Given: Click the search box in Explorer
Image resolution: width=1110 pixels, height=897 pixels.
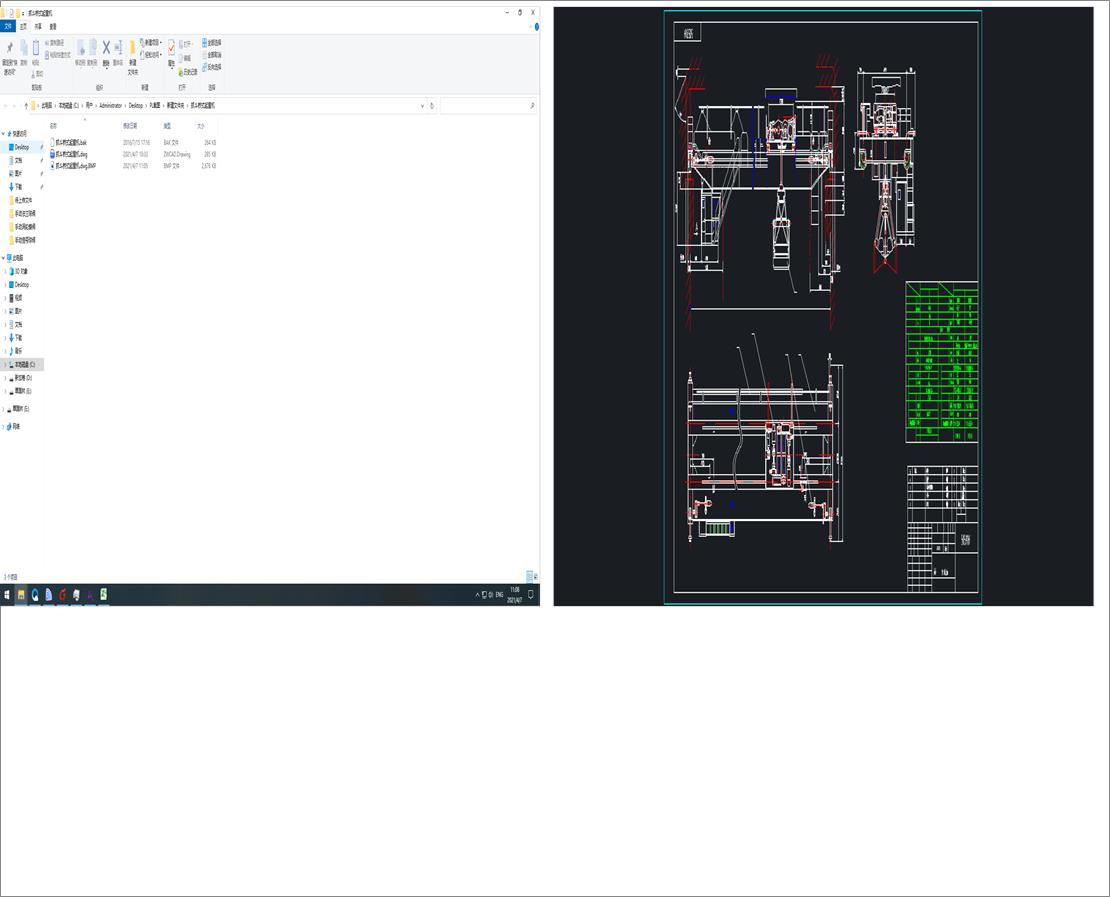Looking at the screenshot, I should [x=488, y=105].
